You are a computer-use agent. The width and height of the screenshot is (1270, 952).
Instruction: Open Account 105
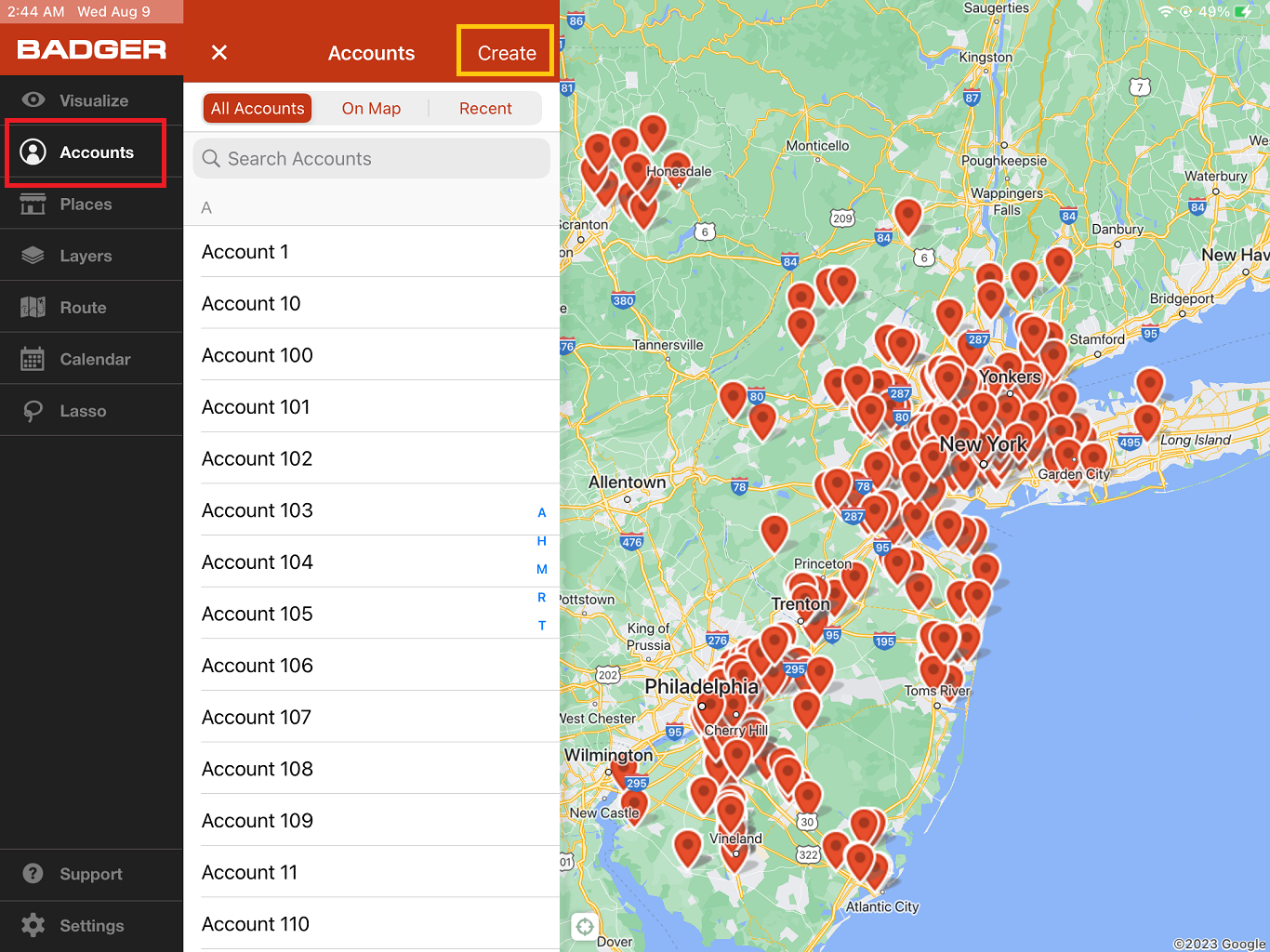pyautogui.click(x=372, y=614)
